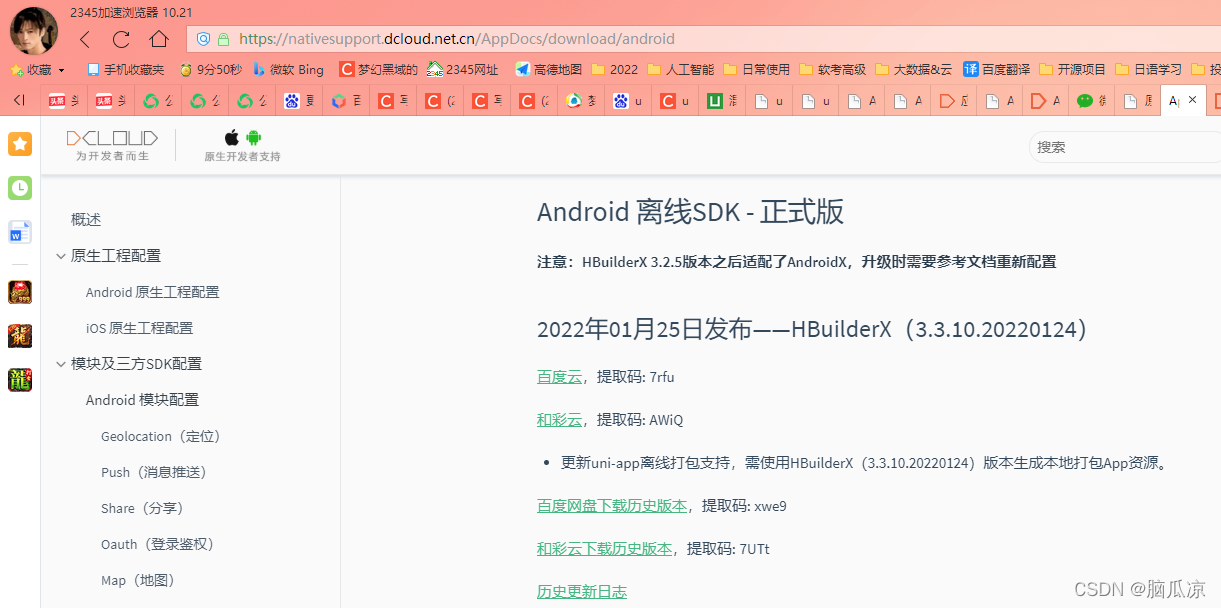Click the shield security icon in address bar
The image size is (1221, 608).
203,39
